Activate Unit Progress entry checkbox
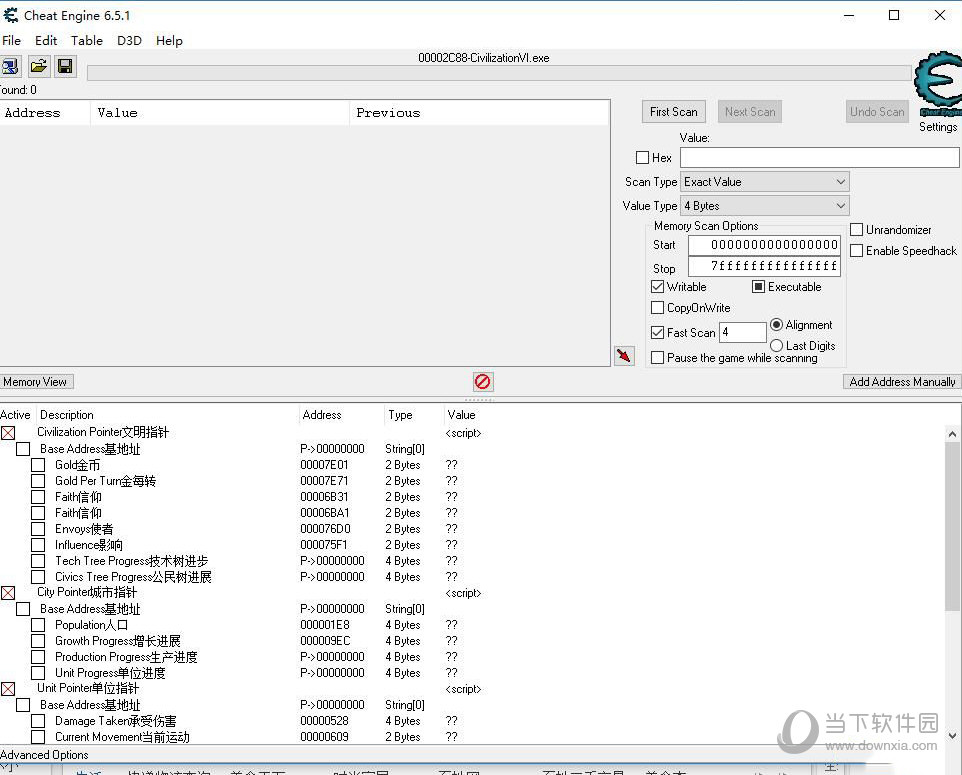 coord(38,673)
